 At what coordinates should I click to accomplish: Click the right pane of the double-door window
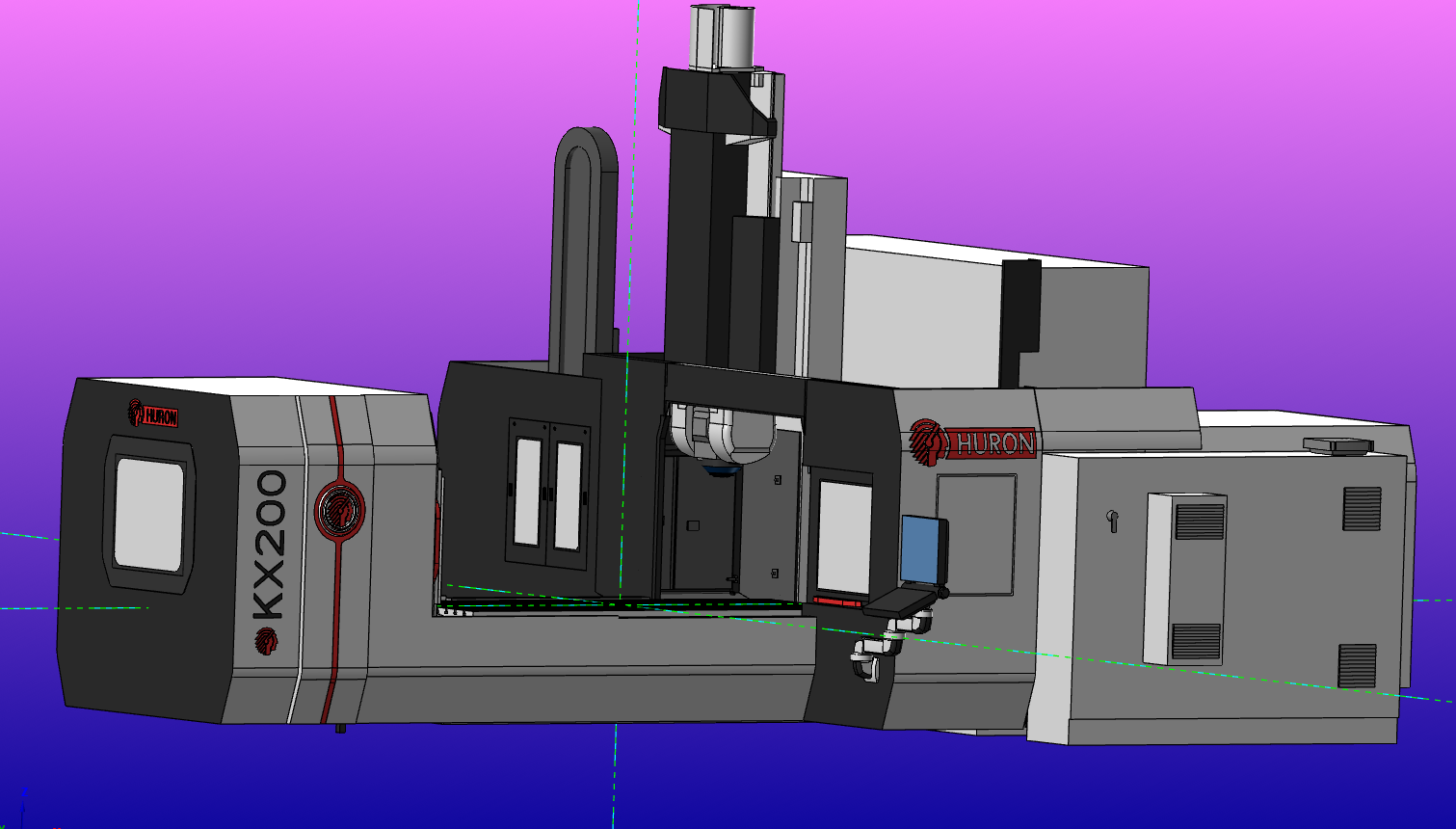[x=568, y=496]
